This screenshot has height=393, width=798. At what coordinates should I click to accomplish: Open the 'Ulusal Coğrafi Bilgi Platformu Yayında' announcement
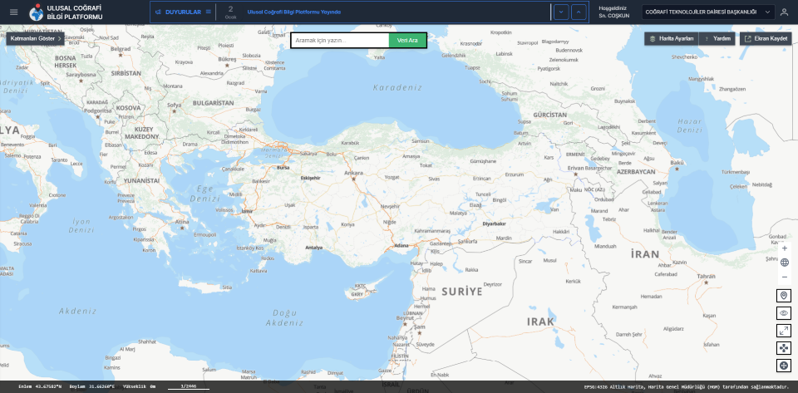coord(294,12)
